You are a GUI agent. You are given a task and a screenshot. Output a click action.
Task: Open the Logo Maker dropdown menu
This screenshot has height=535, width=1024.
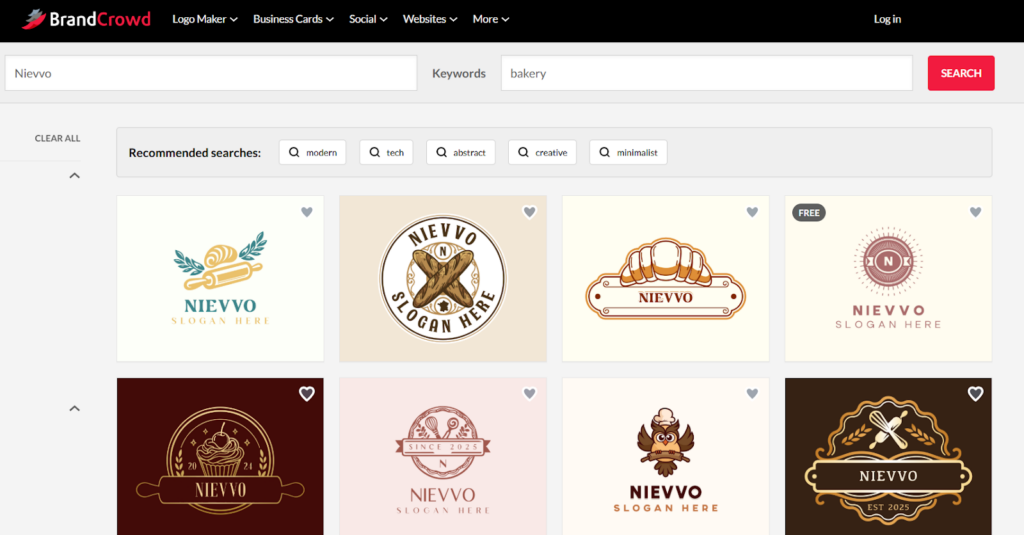(204, 19)
